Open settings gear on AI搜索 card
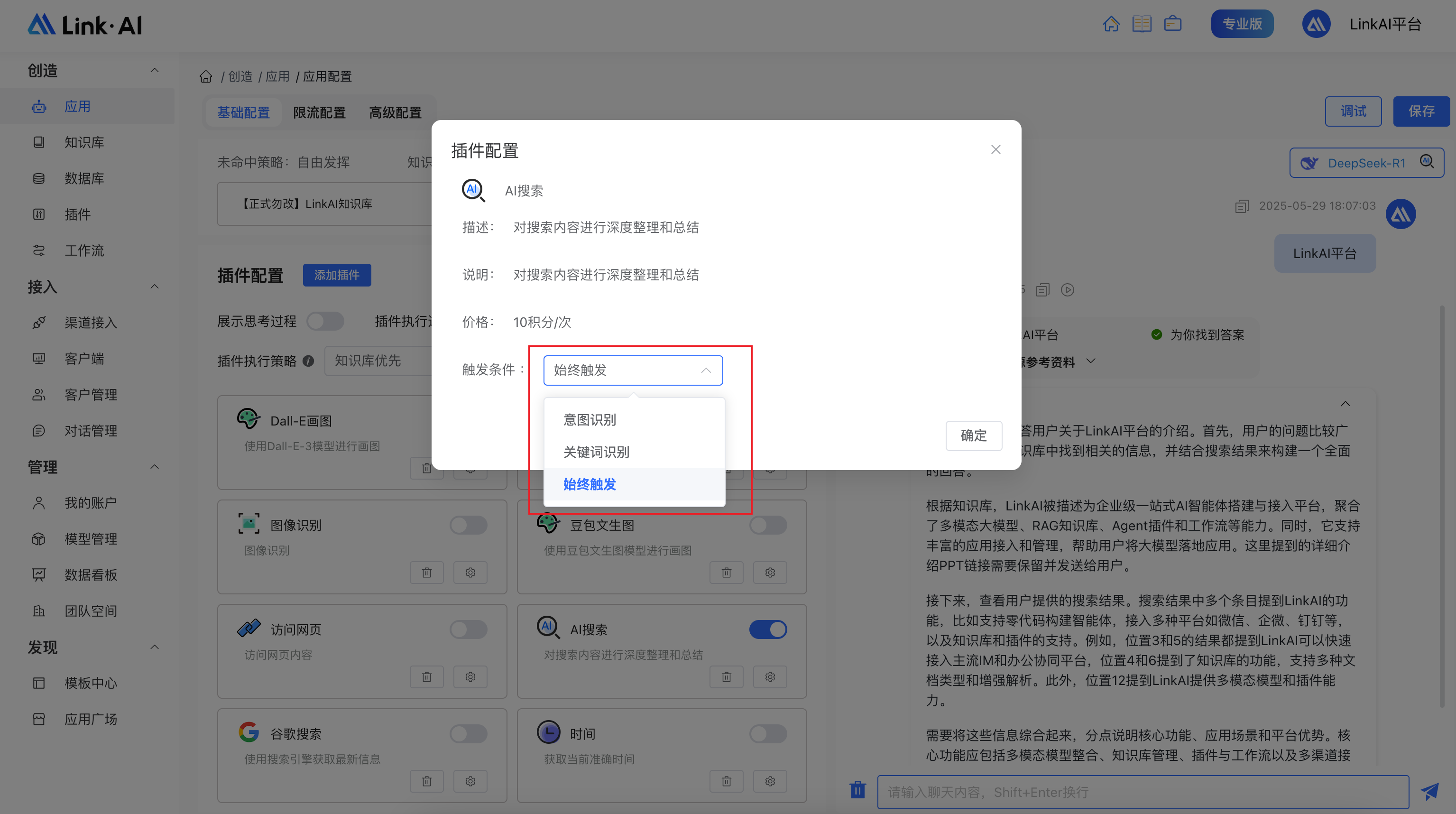Viewport: 1456px width, 814px height. coord(770,677)
